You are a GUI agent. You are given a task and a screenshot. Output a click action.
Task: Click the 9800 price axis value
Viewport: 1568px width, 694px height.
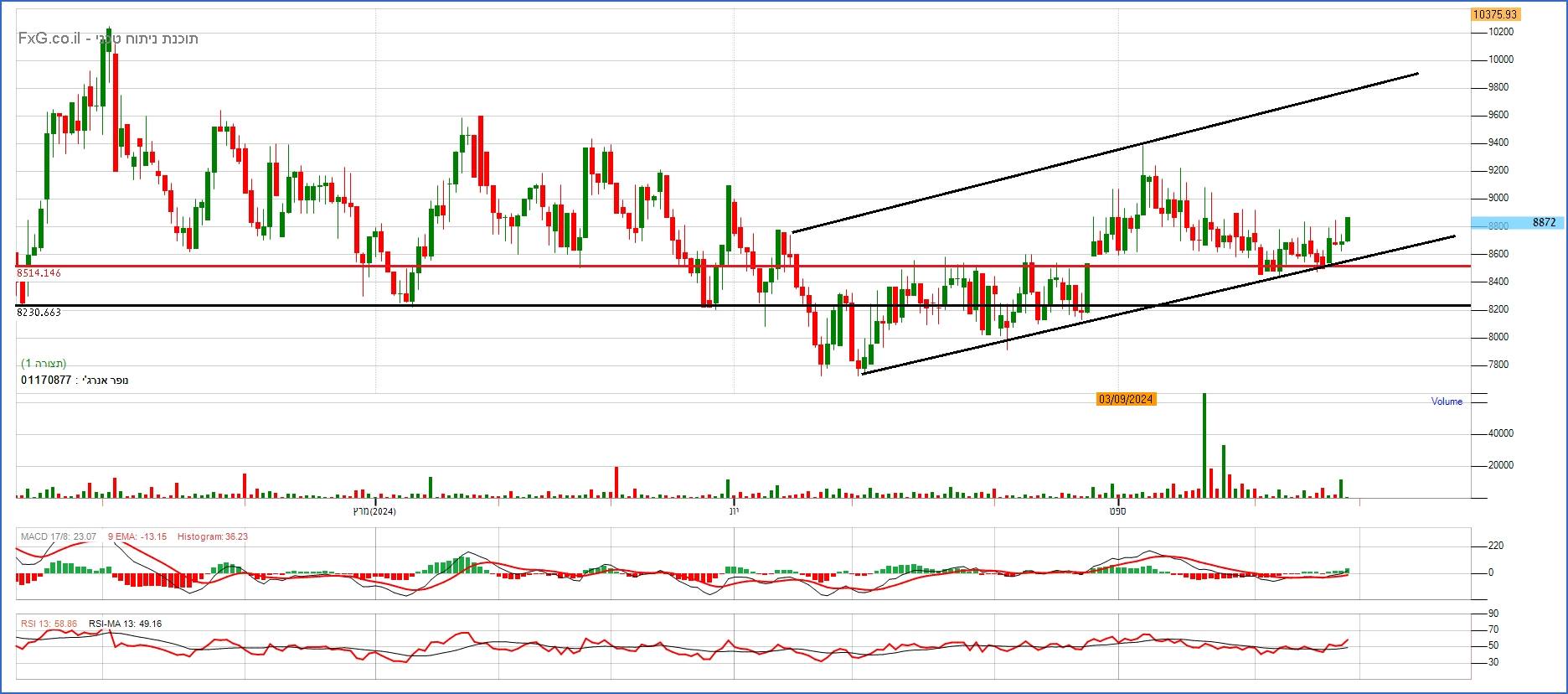1498,87
